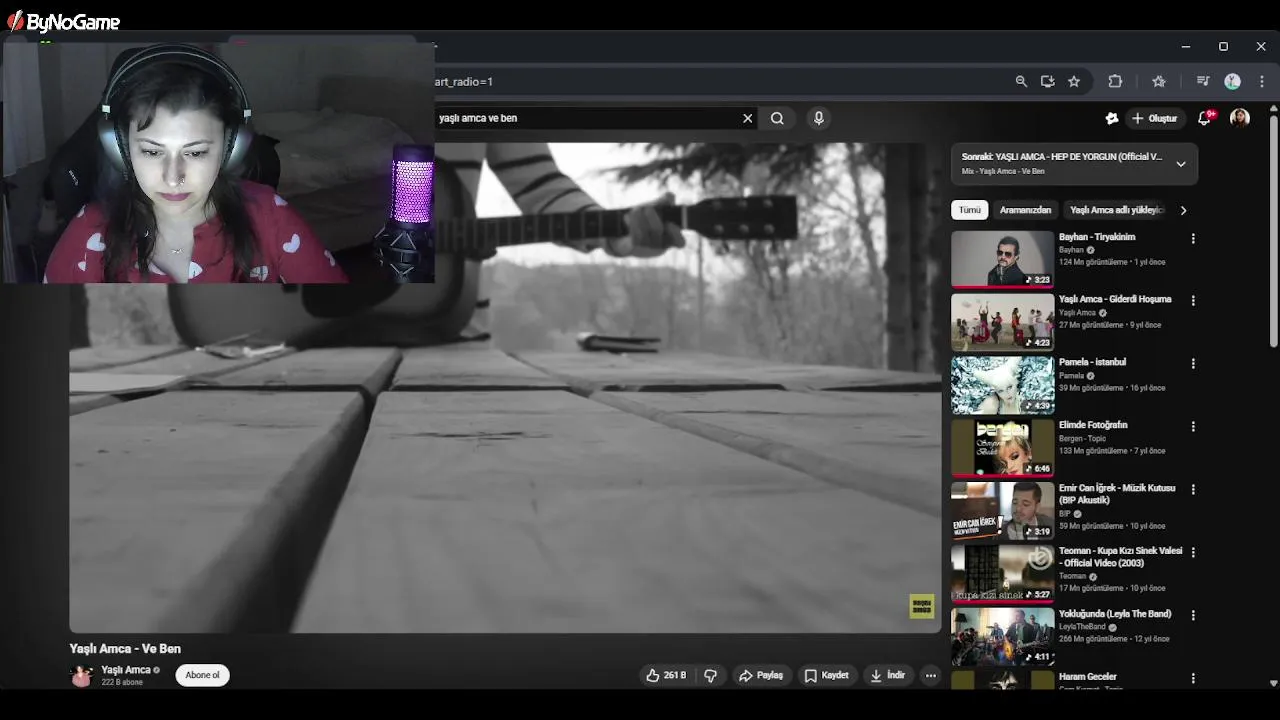Open the Chrome three-dot menu

click(x=1262, y=82)
